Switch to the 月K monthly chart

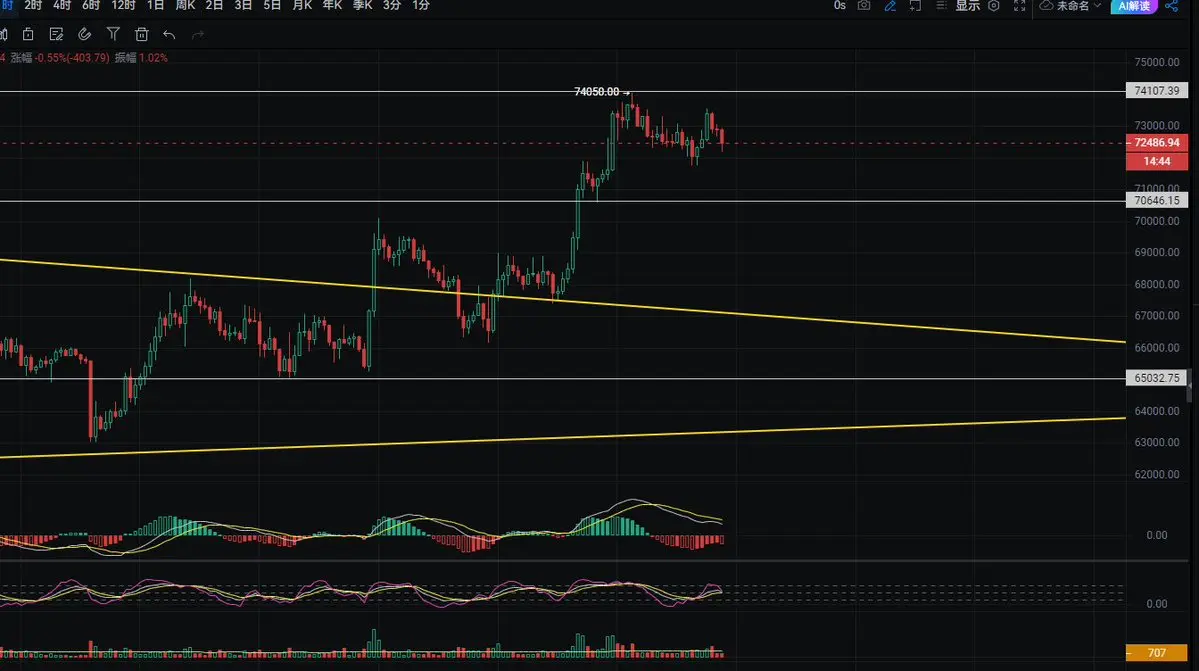[302, 5]
